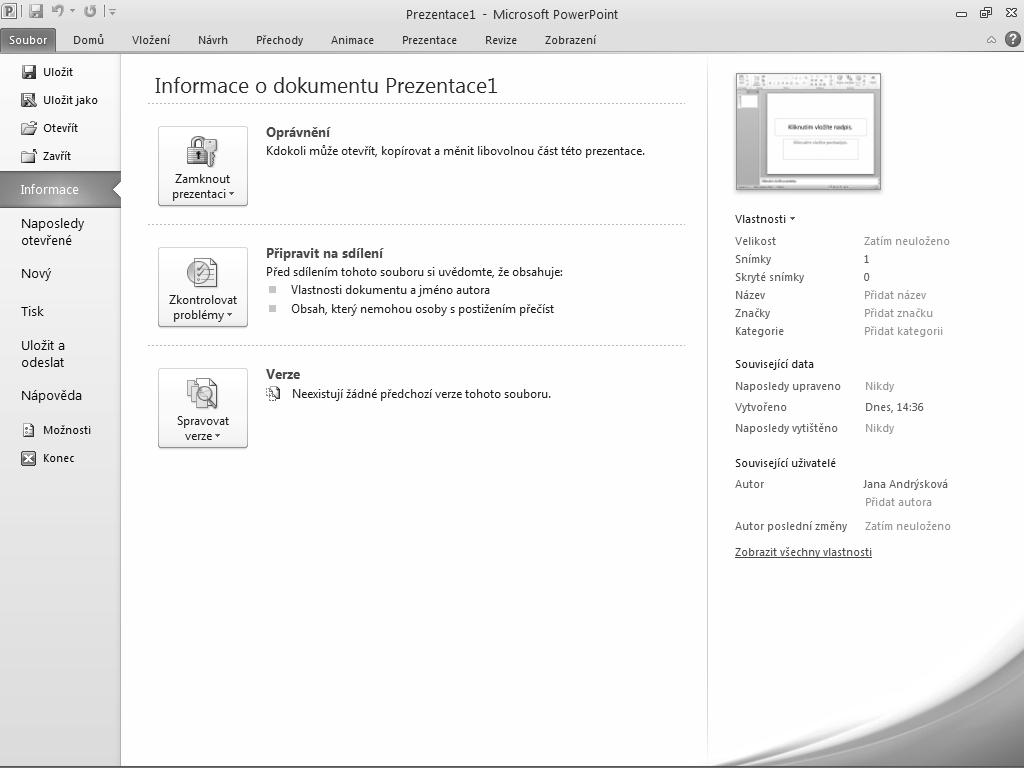This screenshot has height=768, width=1024.
Task: Click the Oprávnění heading text
Action: (x=298, y=132)
